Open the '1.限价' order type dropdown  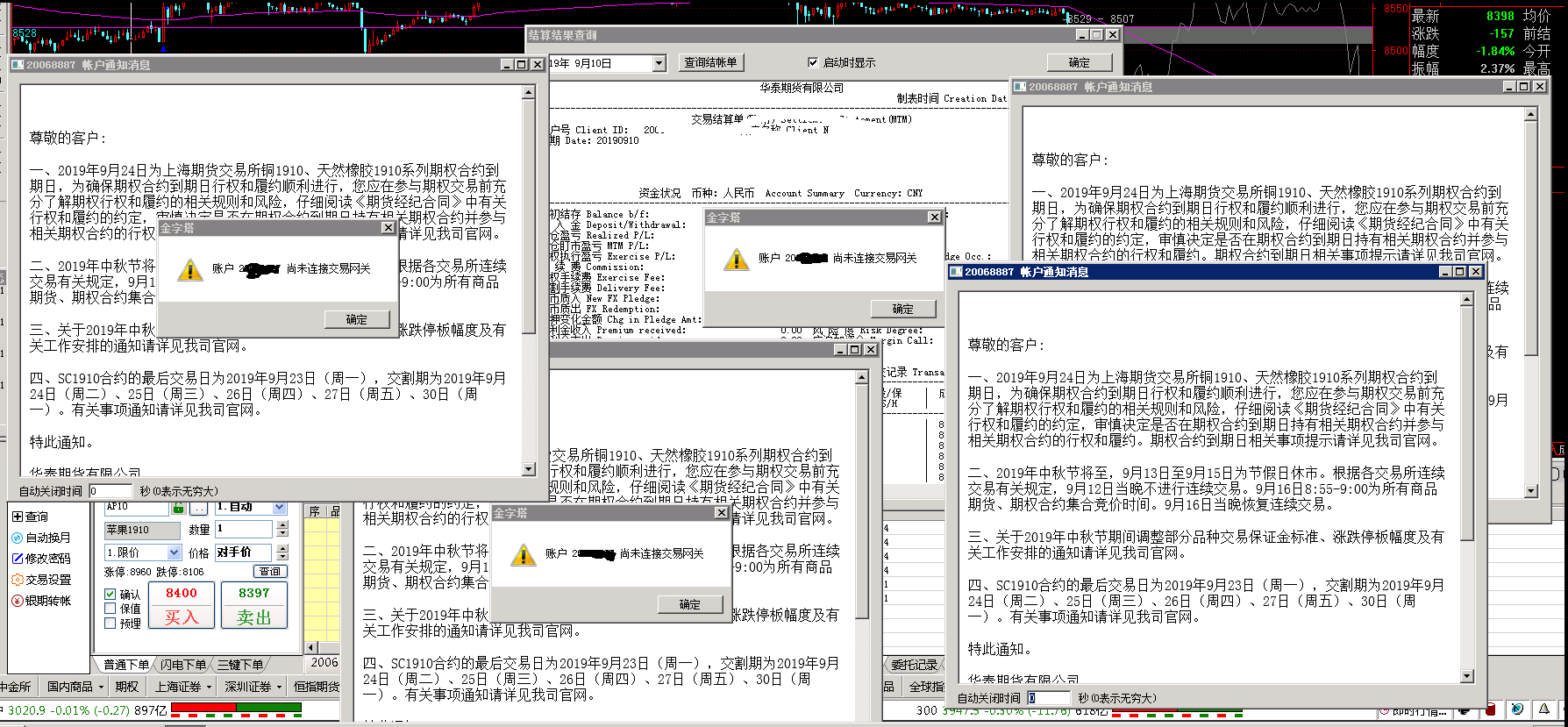[x=174, y=552]
